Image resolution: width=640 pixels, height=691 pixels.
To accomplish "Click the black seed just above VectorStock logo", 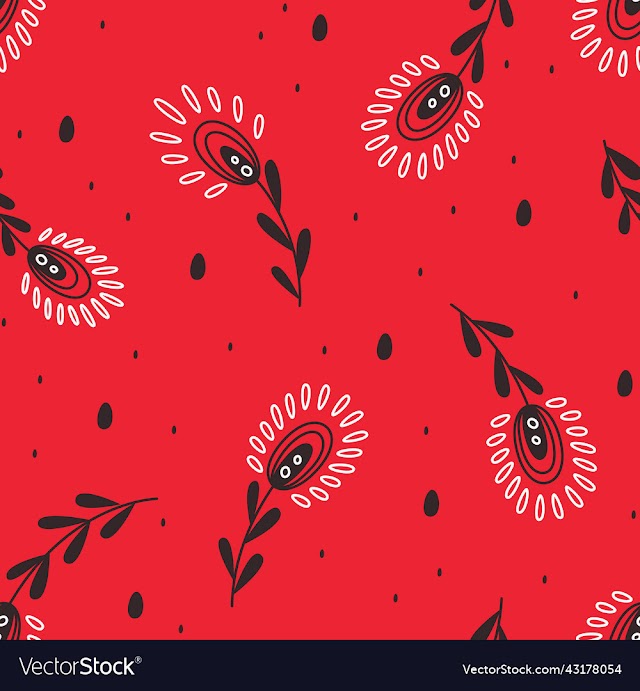I will (136, 605).
